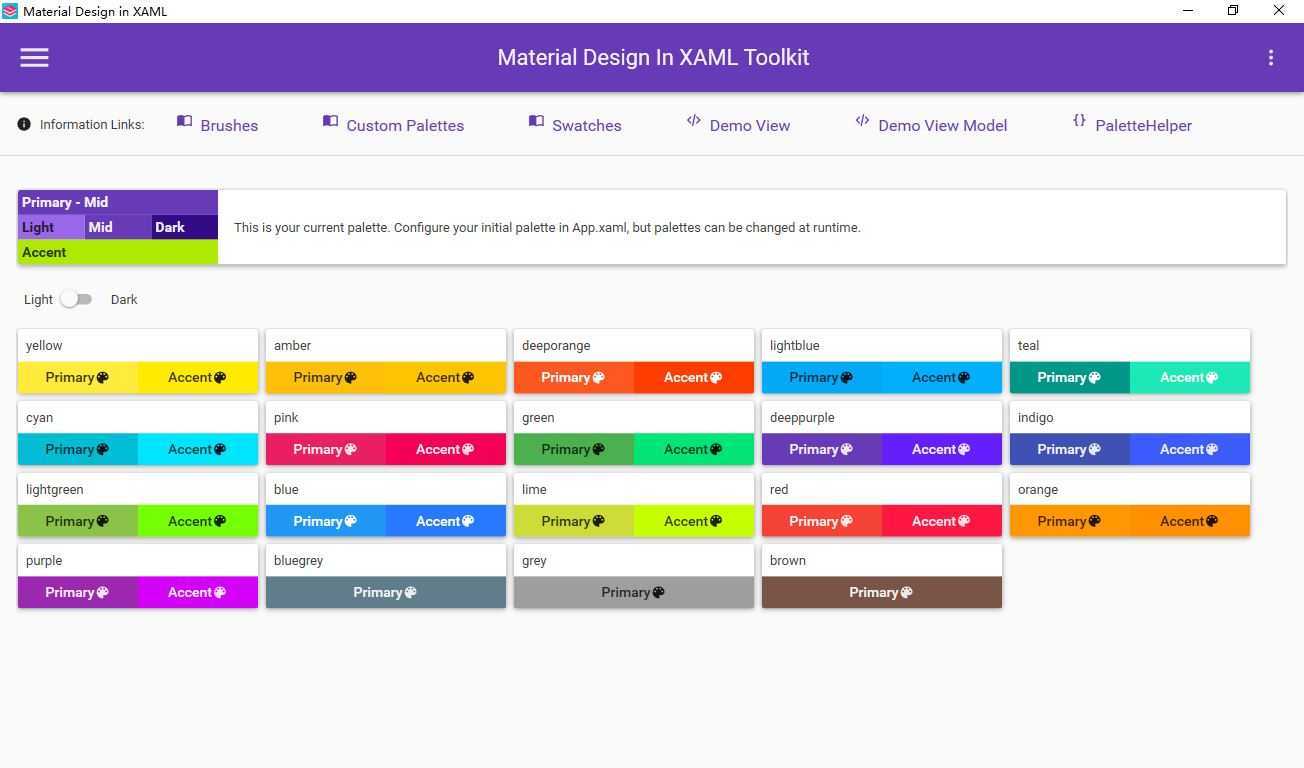
Task: Click the Mid primary hue swatch
Action: click(118, 227)
